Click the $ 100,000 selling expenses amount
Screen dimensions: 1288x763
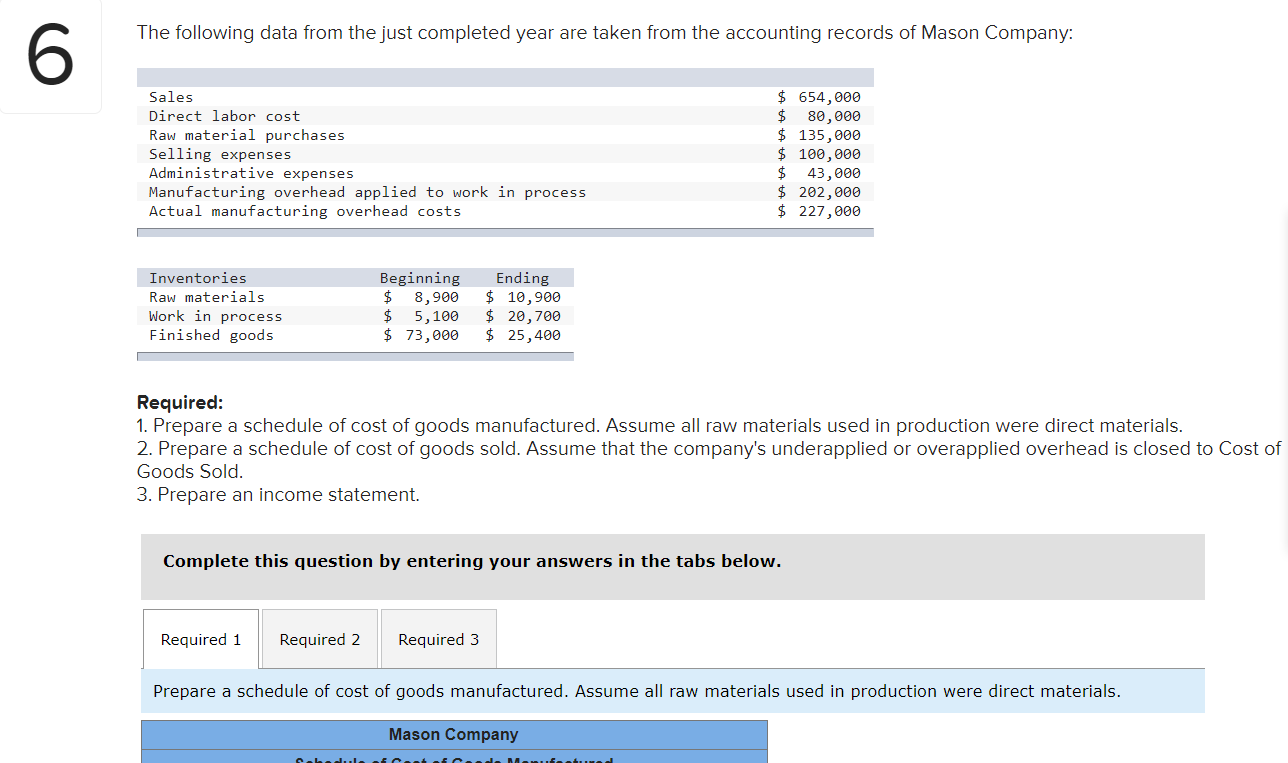tap(819, 154)
